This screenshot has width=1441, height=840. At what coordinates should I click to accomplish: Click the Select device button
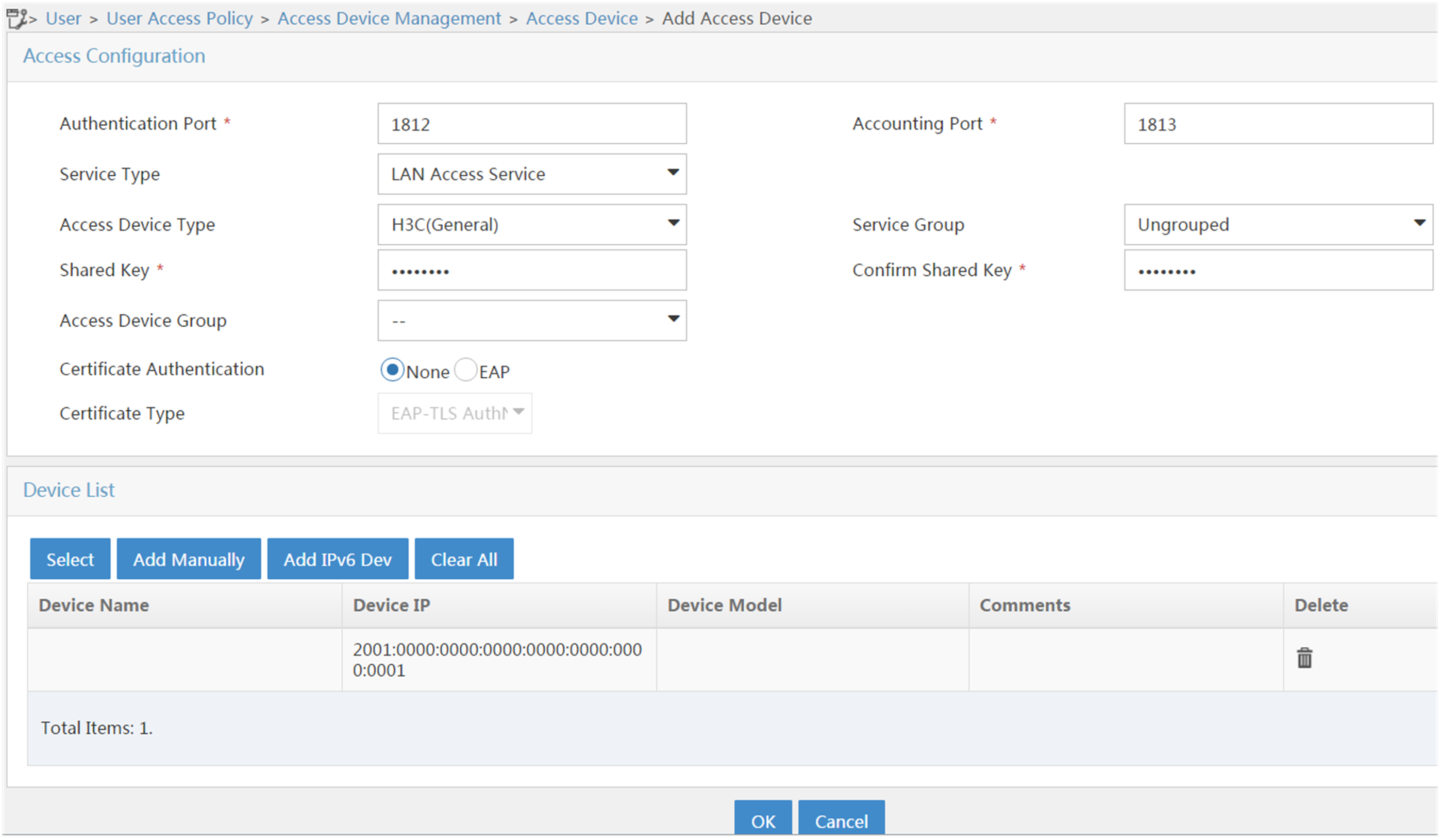coord(70,559)
